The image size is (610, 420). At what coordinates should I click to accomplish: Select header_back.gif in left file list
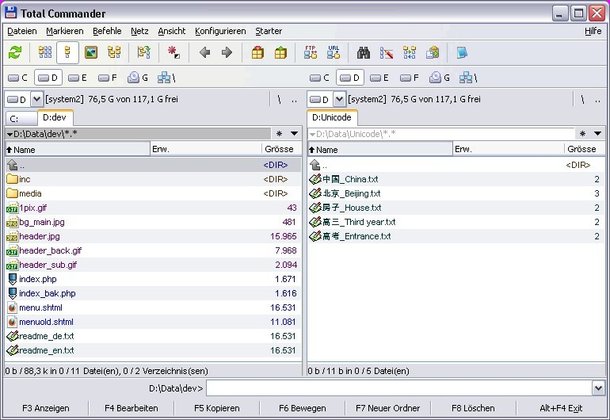pyautogui.click(x=48, y=250)
